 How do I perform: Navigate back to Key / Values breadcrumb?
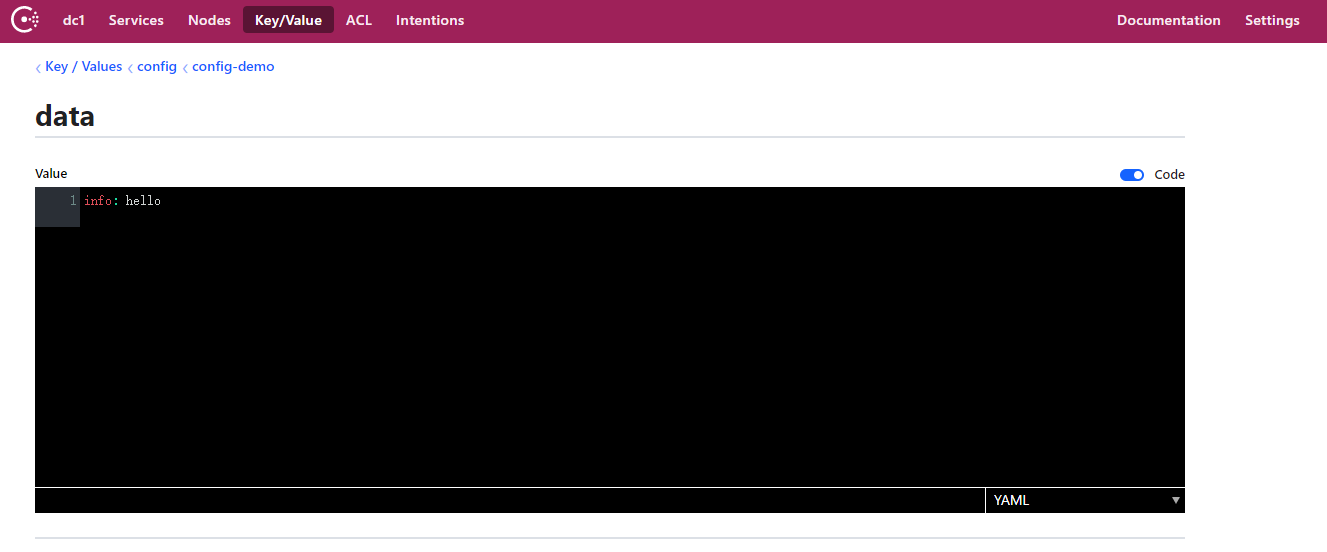click(83, 67)
